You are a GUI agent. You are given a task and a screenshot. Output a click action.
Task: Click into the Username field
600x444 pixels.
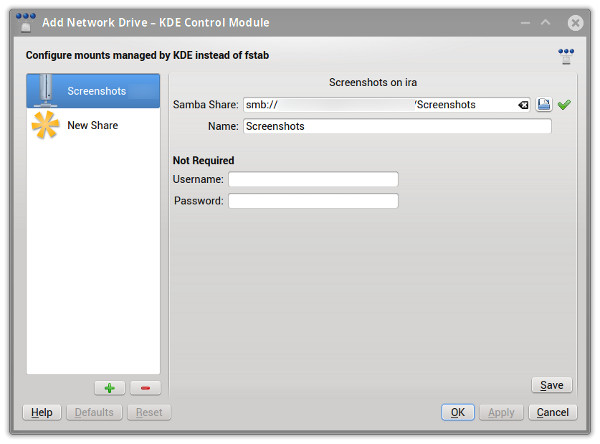[313, 180]
